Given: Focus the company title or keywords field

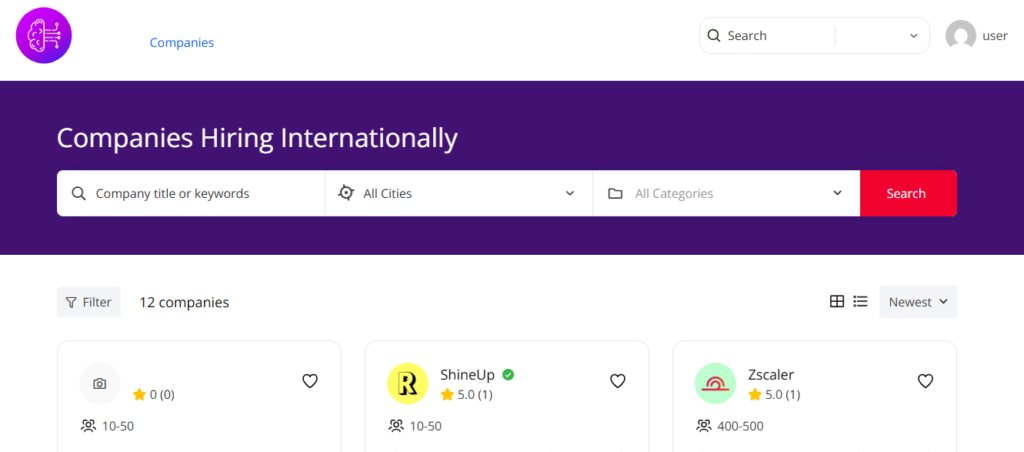Looking at the screenshot, I should point(200,193).
